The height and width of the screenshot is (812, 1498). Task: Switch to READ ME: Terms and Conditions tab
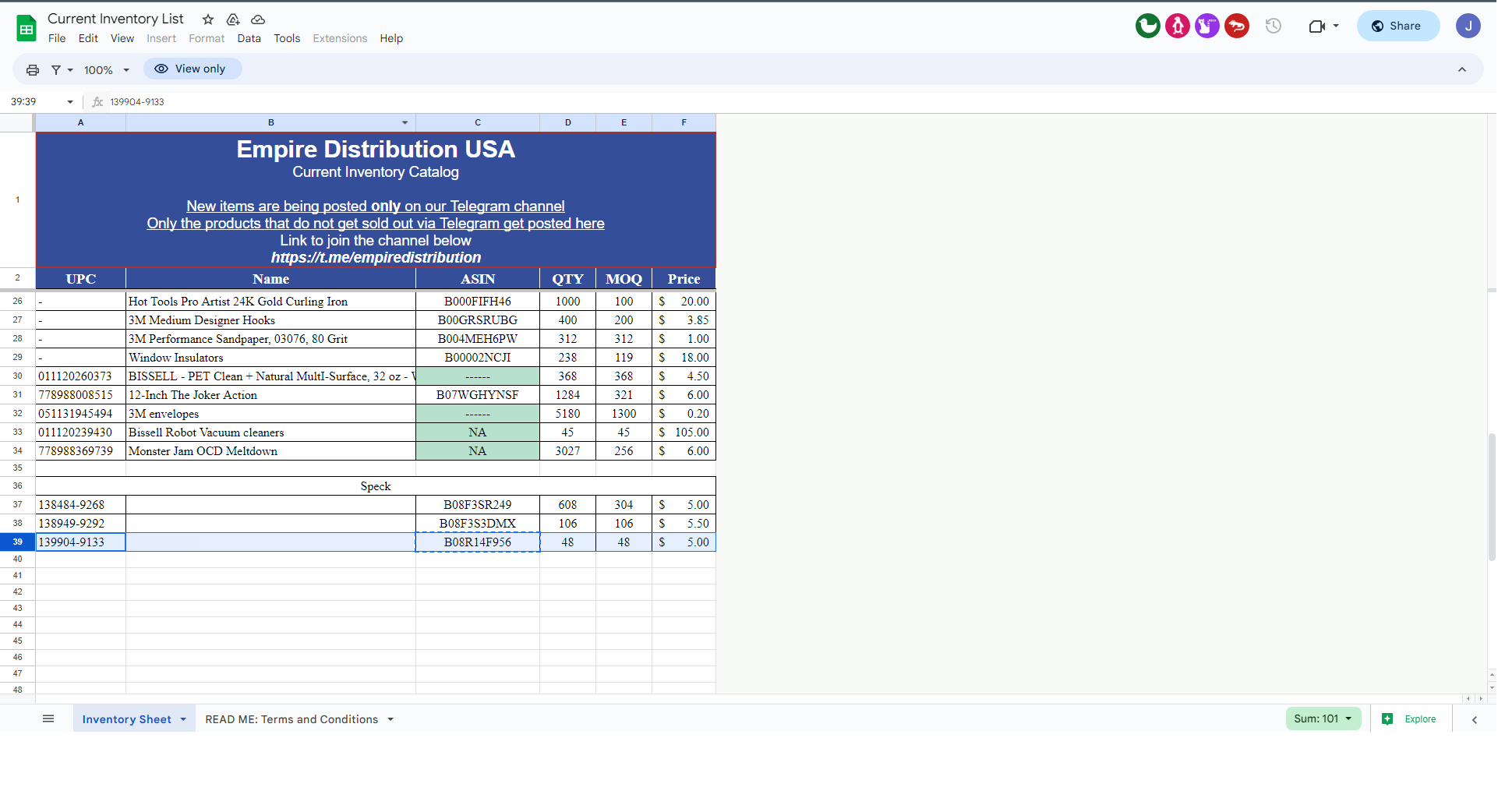[x=291, y=719]
